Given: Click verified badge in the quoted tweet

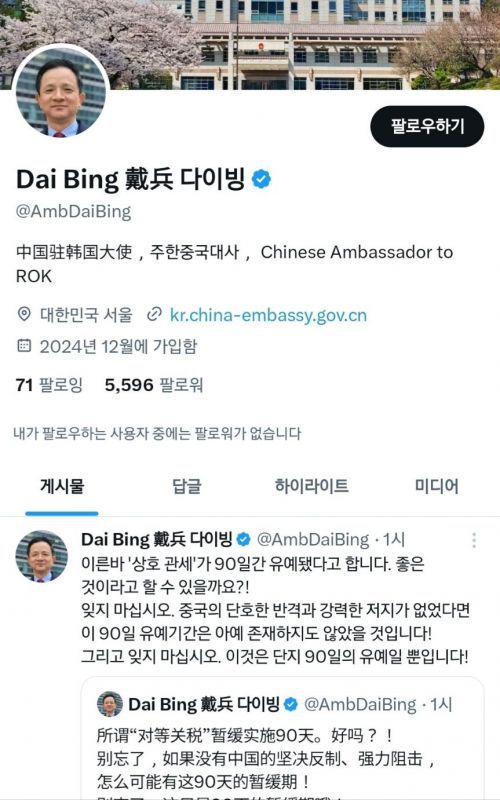Looking at the screenshot, I should click(291, 705).
